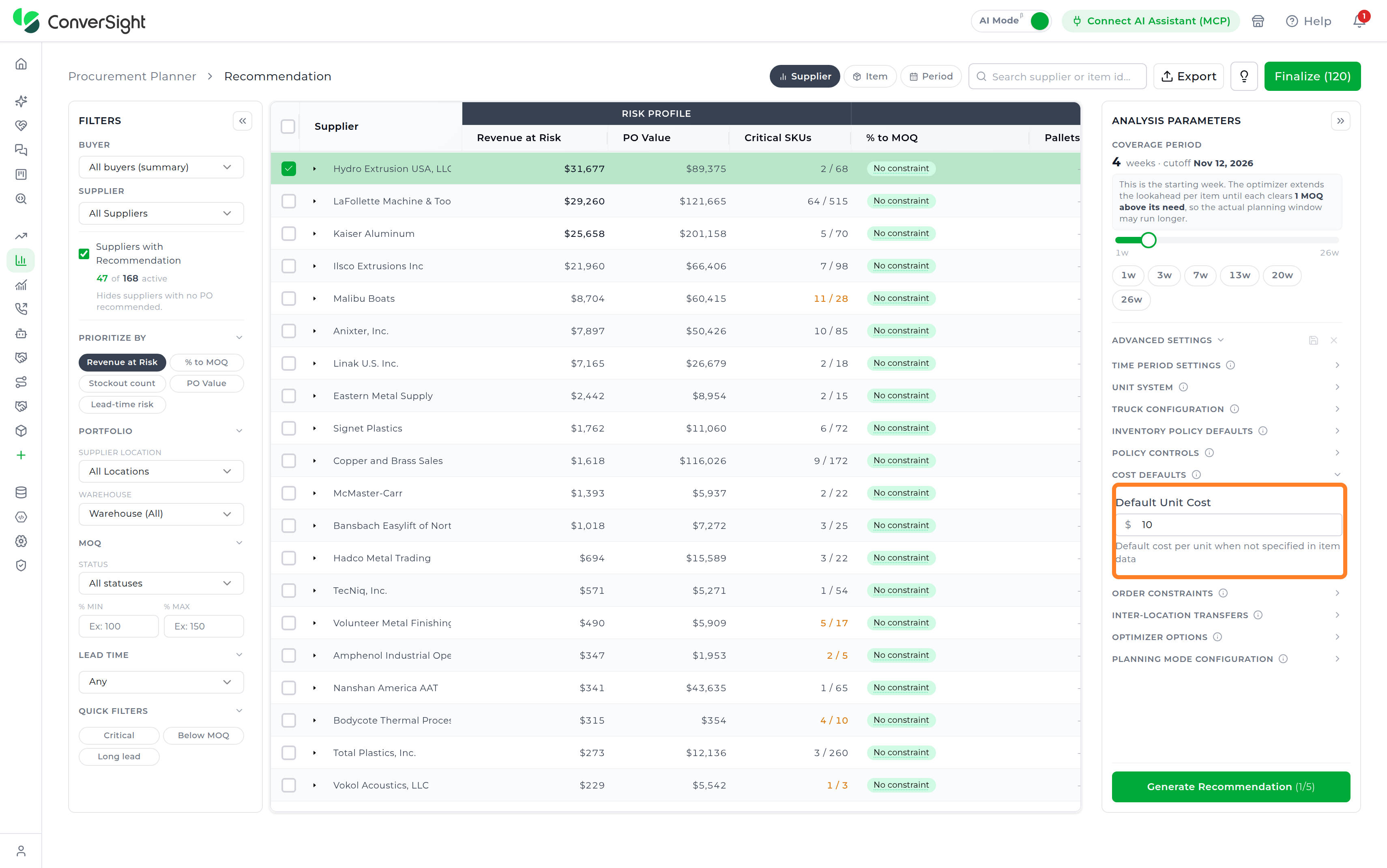Click the save icon in Advanced Settings
The image size is (1387, 868).
(1313, 340)
